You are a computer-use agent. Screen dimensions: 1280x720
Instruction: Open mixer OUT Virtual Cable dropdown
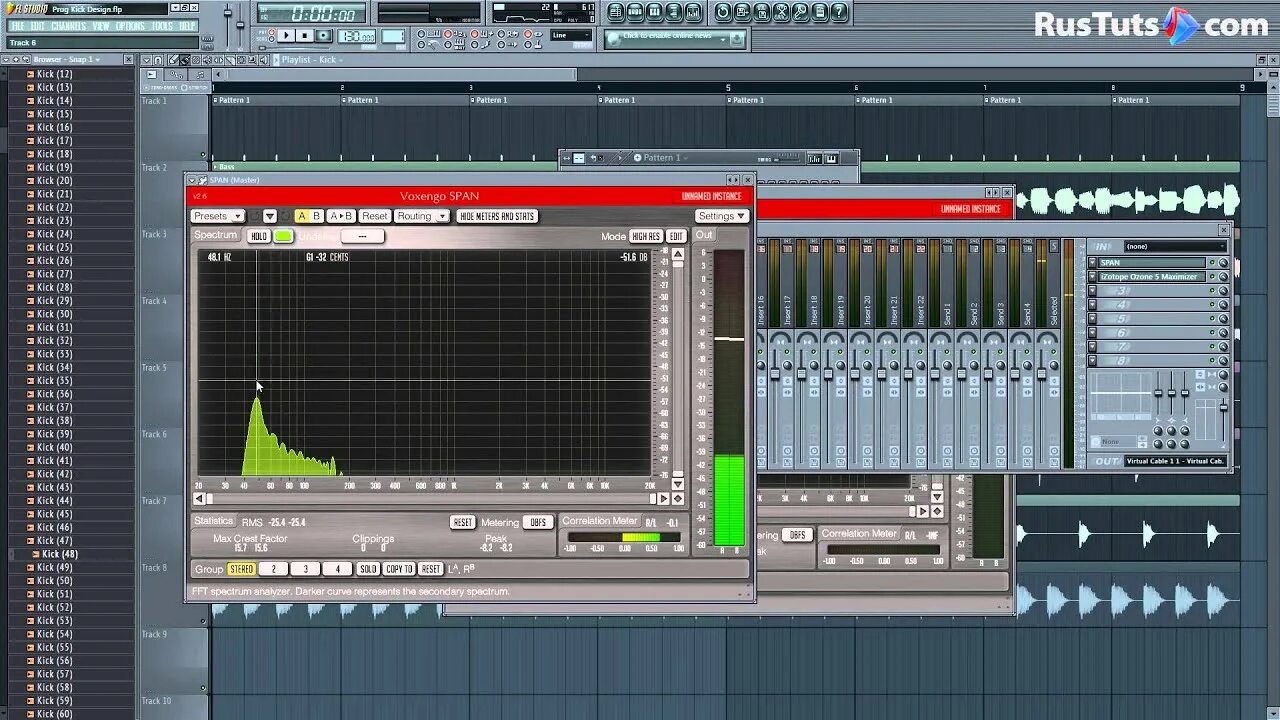[1176, 461]
